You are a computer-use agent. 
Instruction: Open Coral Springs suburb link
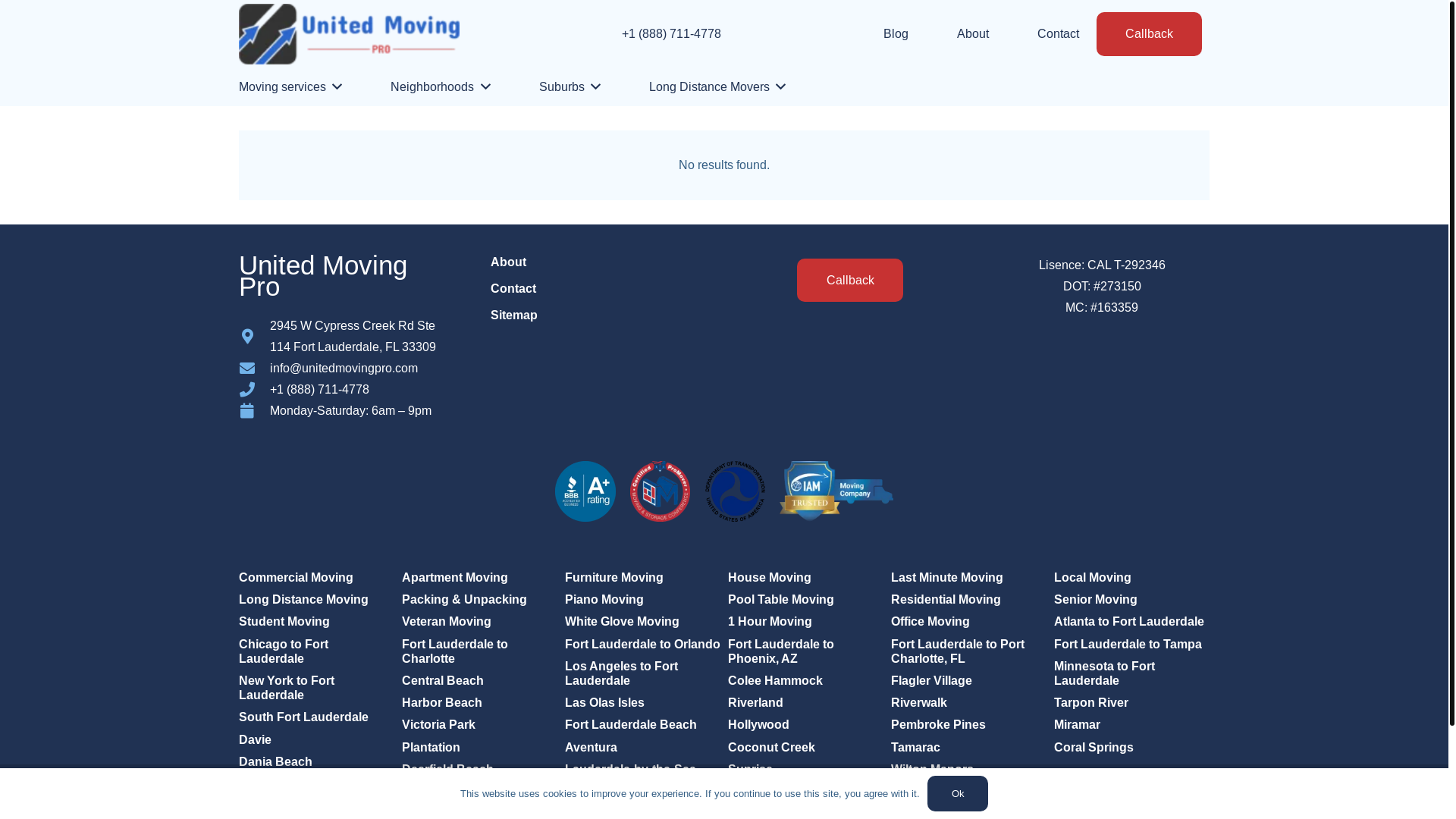point(1094,748)
